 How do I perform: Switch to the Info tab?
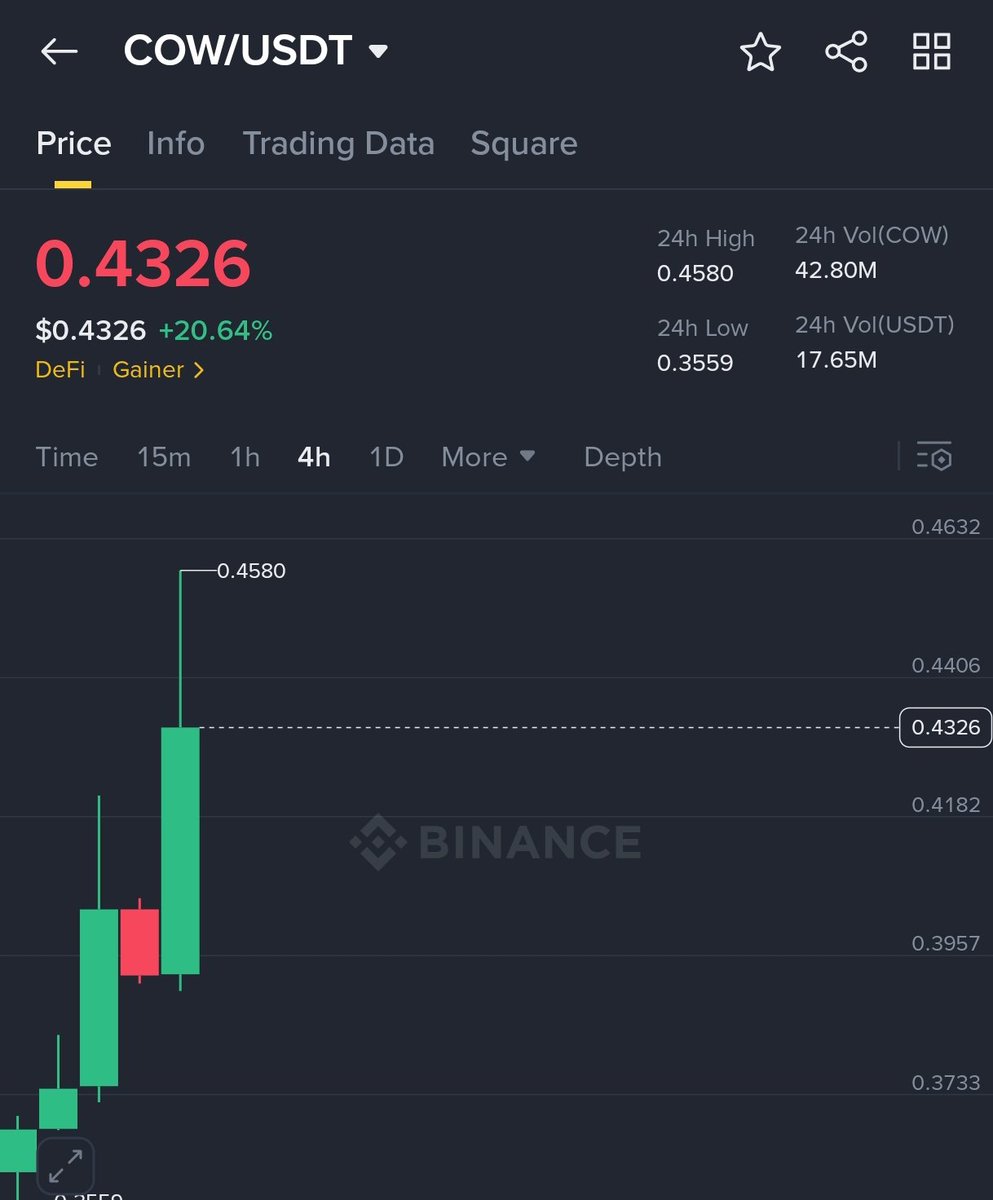click(x=176, y=143)
